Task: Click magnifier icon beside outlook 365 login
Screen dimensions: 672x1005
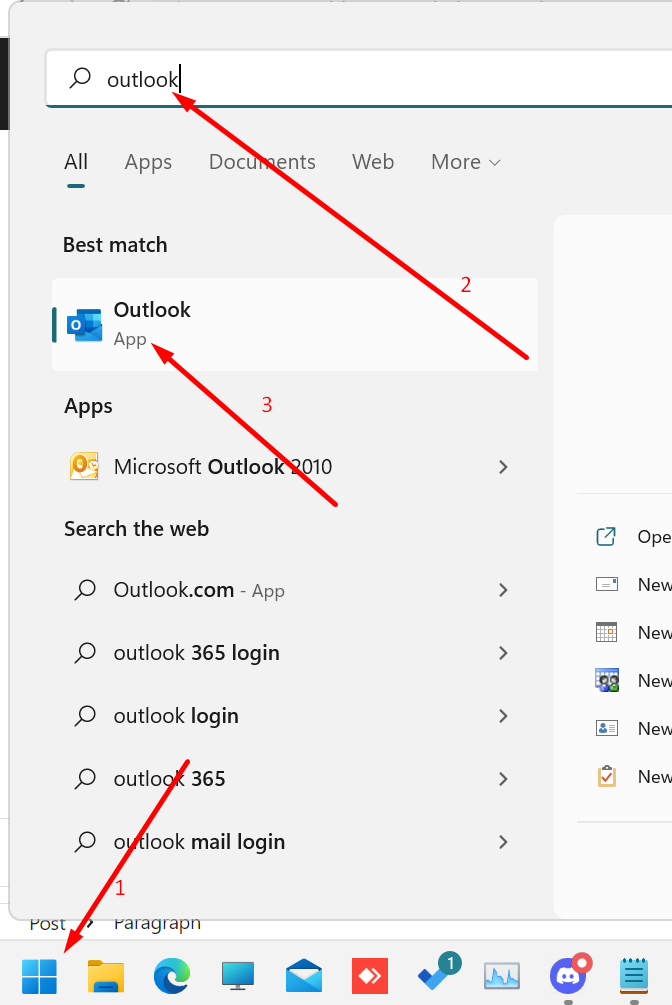Action: (x=85, y=652)
